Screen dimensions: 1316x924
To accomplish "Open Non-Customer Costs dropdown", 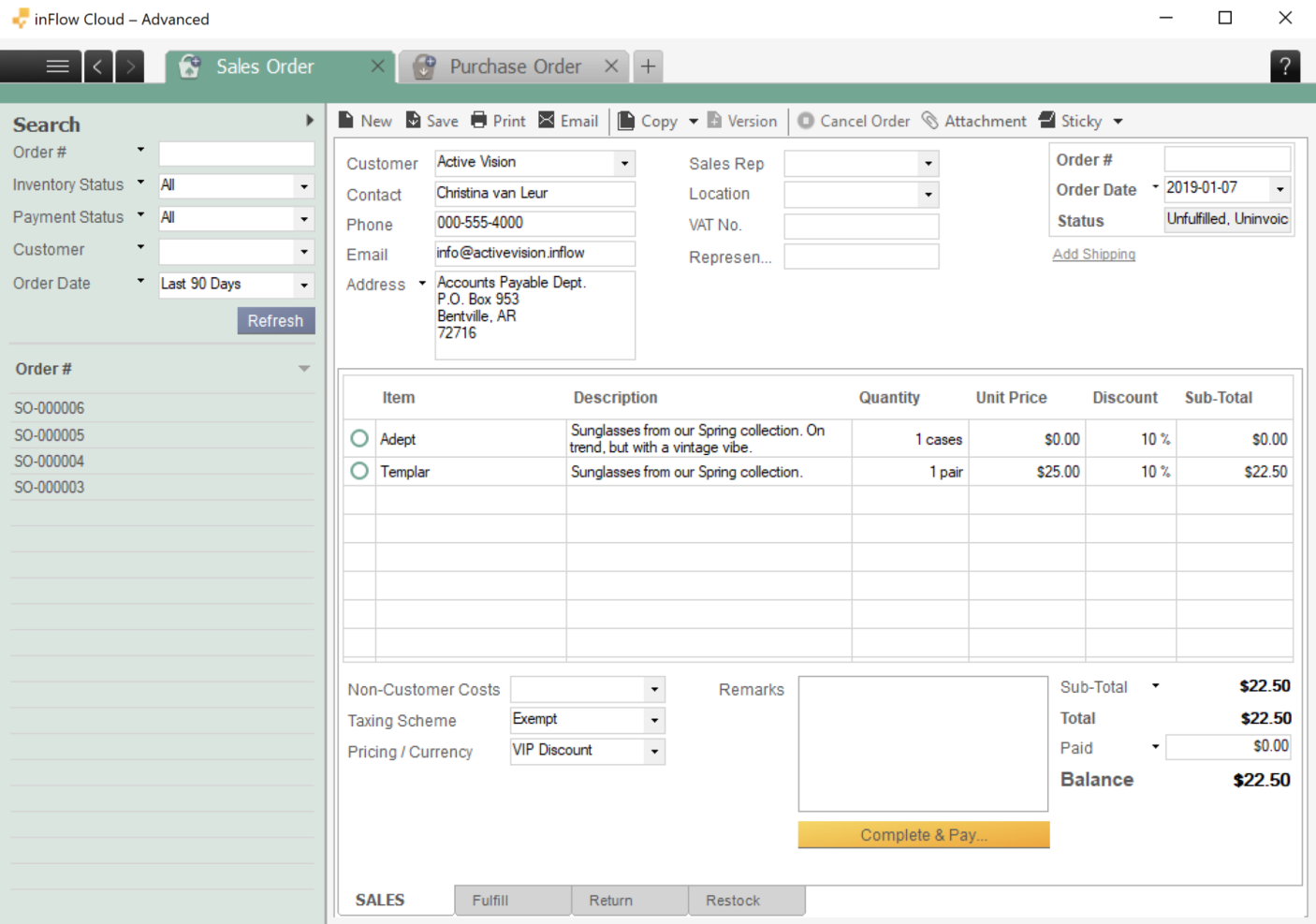I will tap(655, 690).
